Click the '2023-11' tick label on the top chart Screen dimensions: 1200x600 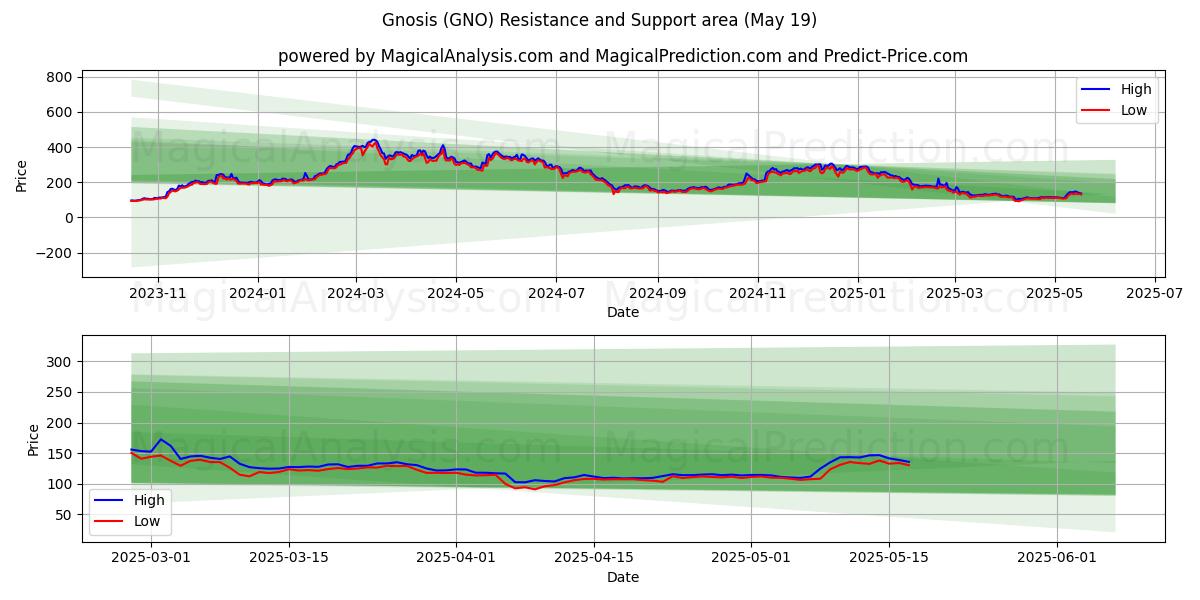158,294
